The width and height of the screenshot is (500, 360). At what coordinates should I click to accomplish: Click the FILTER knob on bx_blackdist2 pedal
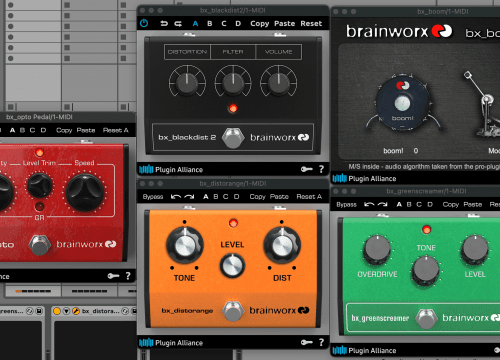[233, 83]
